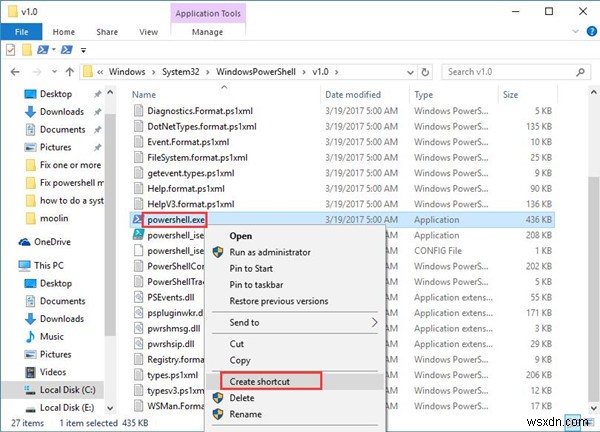The image size is (600, 432).
Task: Go up one folder level
Action: pos(70,72)
